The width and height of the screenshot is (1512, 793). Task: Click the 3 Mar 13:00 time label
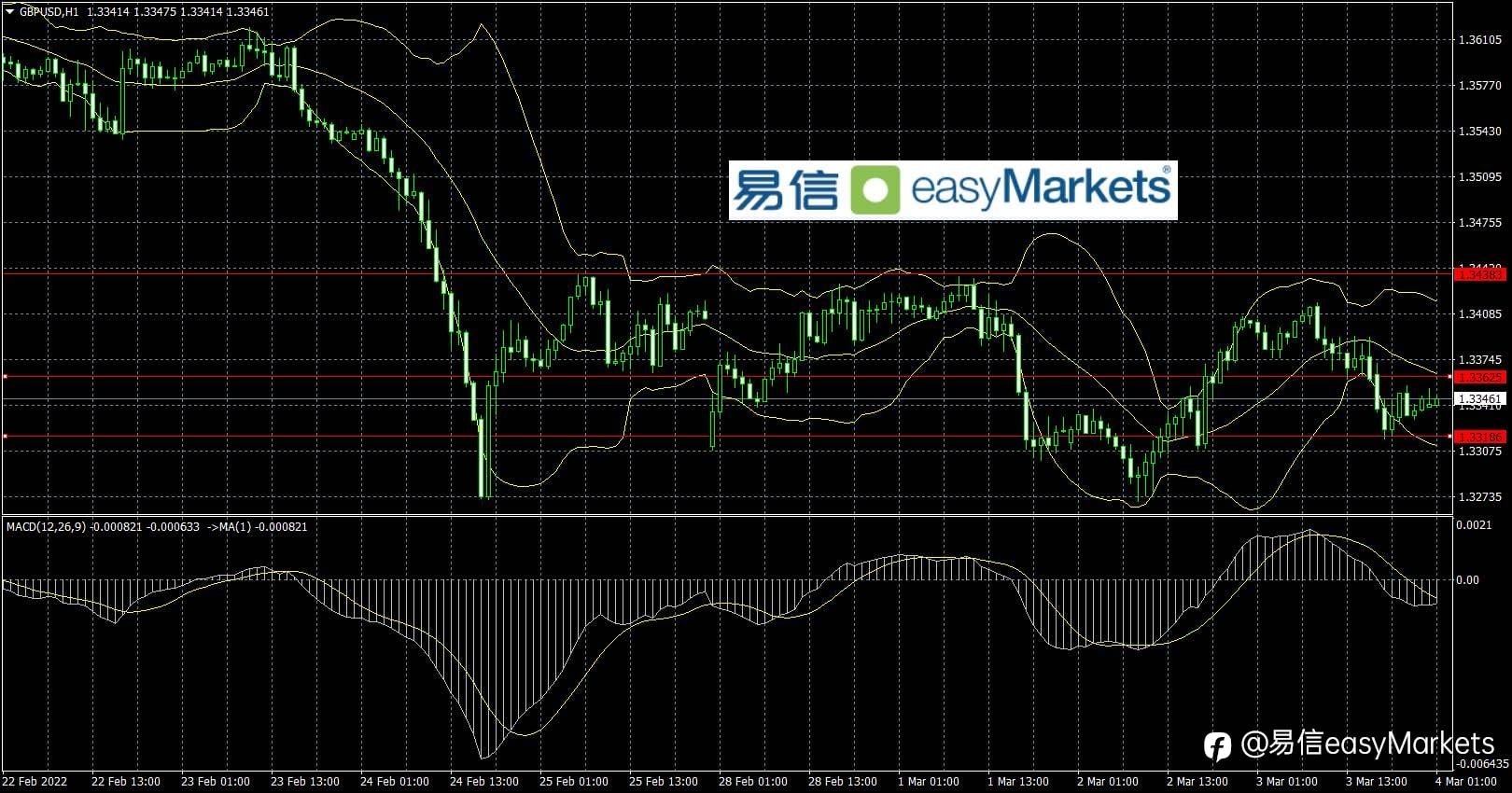[x=1376, y=782]
